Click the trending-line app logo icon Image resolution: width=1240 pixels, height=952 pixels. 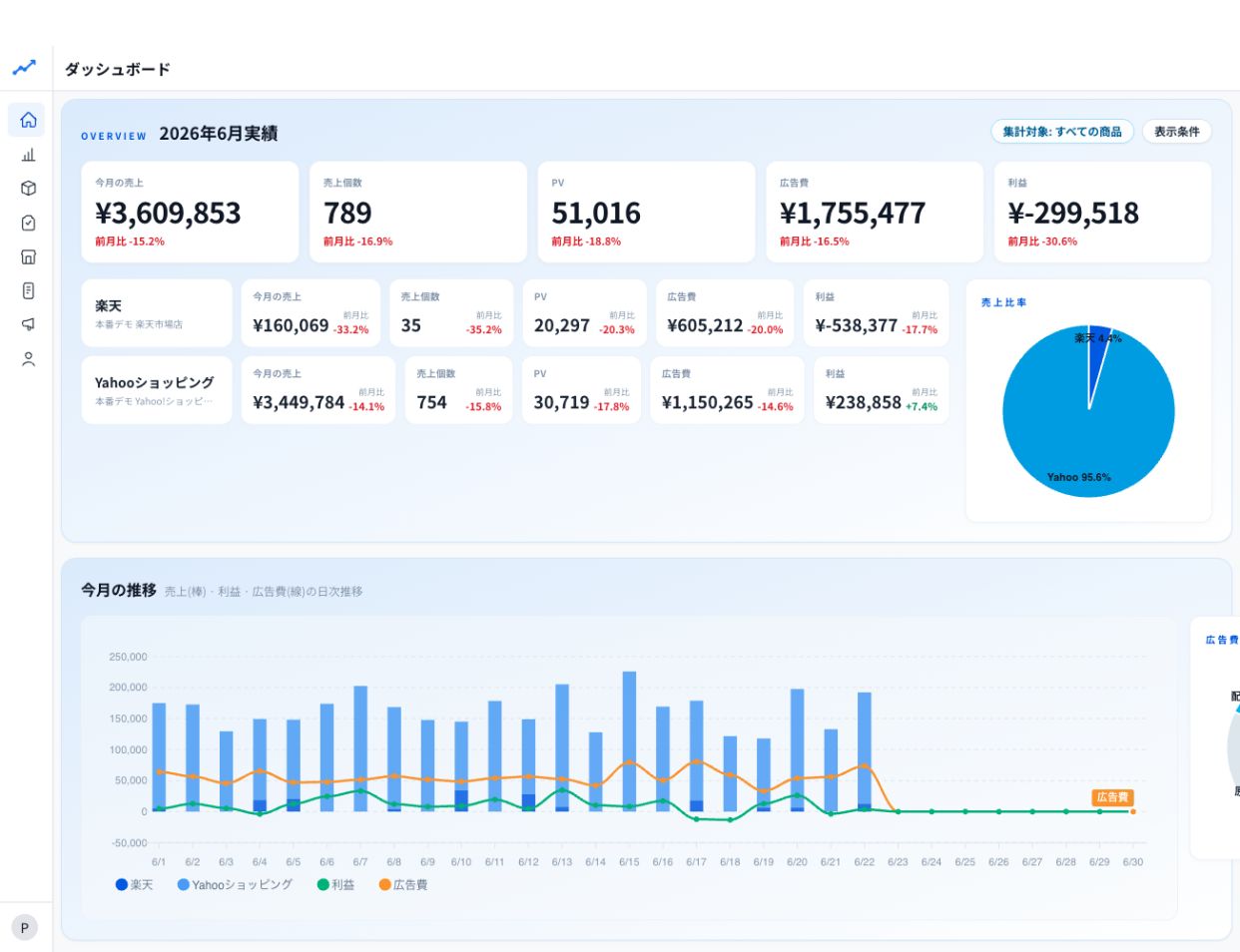point(24,68)
